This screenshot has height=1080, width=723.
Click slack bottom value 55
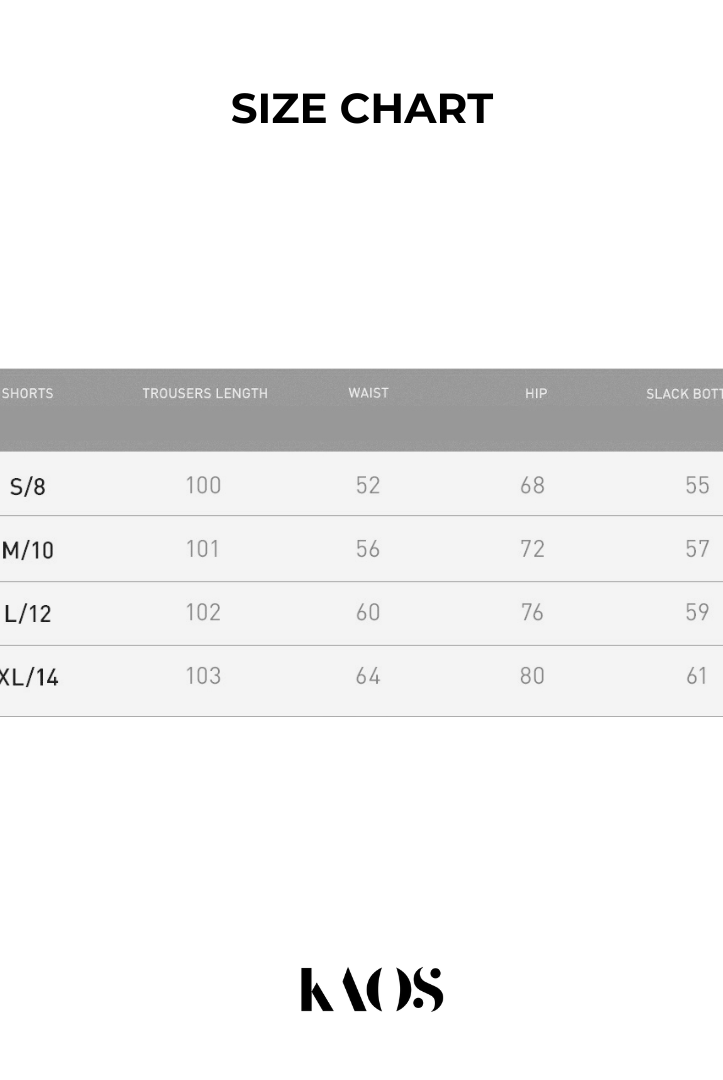coord(697,485)
